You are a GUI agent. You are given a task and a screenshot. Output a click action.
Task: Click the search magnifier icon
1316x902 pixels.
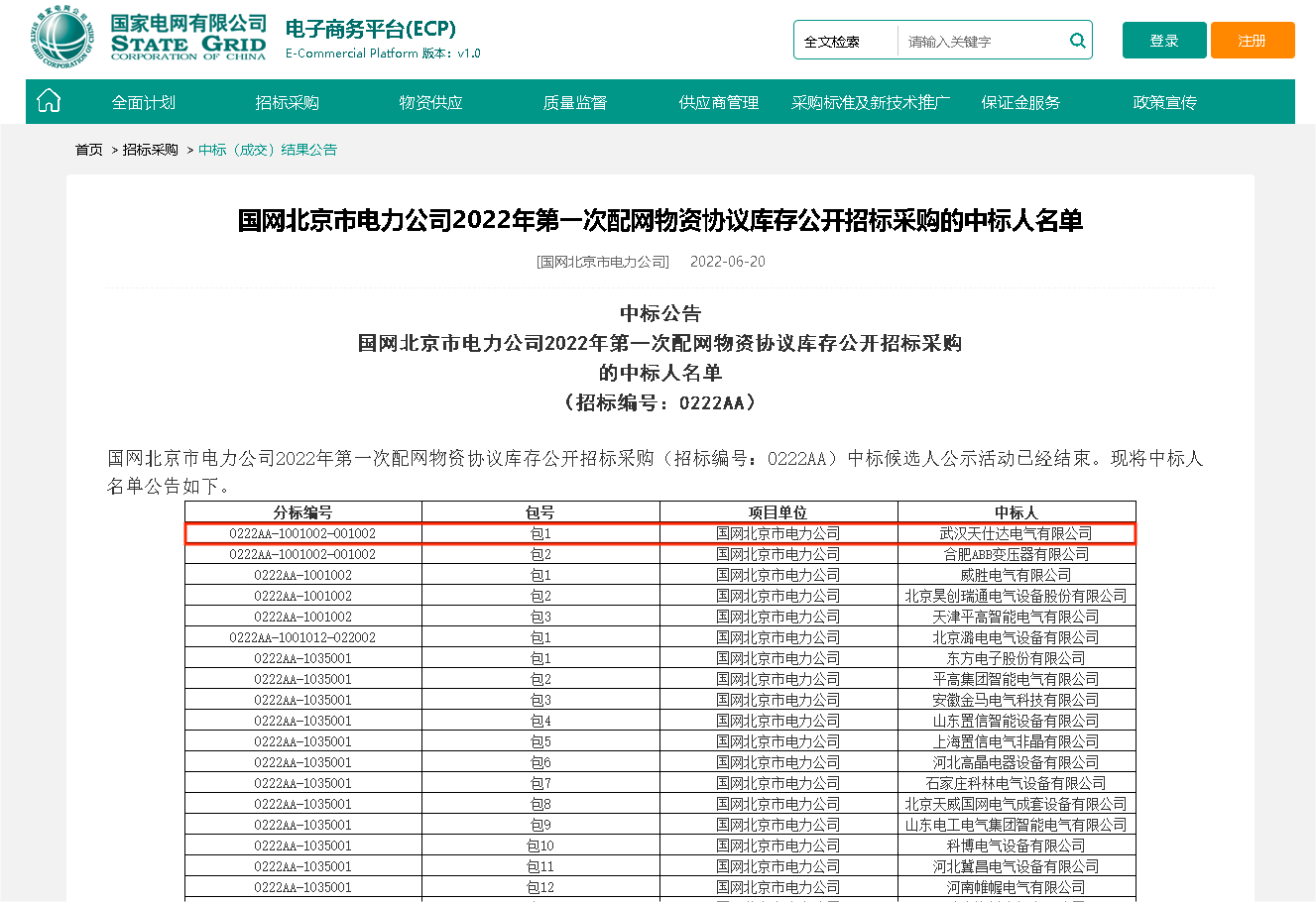click(x=1077, y=41)
